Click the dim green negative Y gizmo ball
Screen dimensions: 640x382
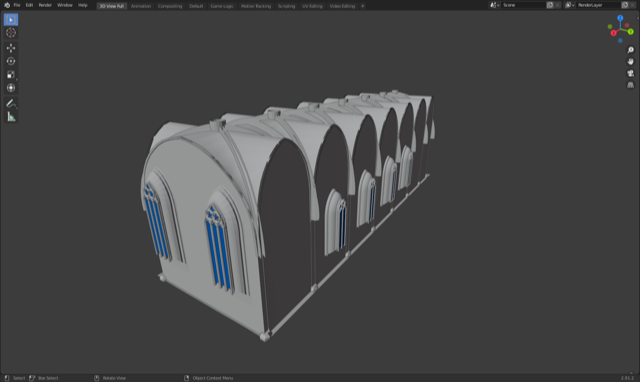click(610, 27)
